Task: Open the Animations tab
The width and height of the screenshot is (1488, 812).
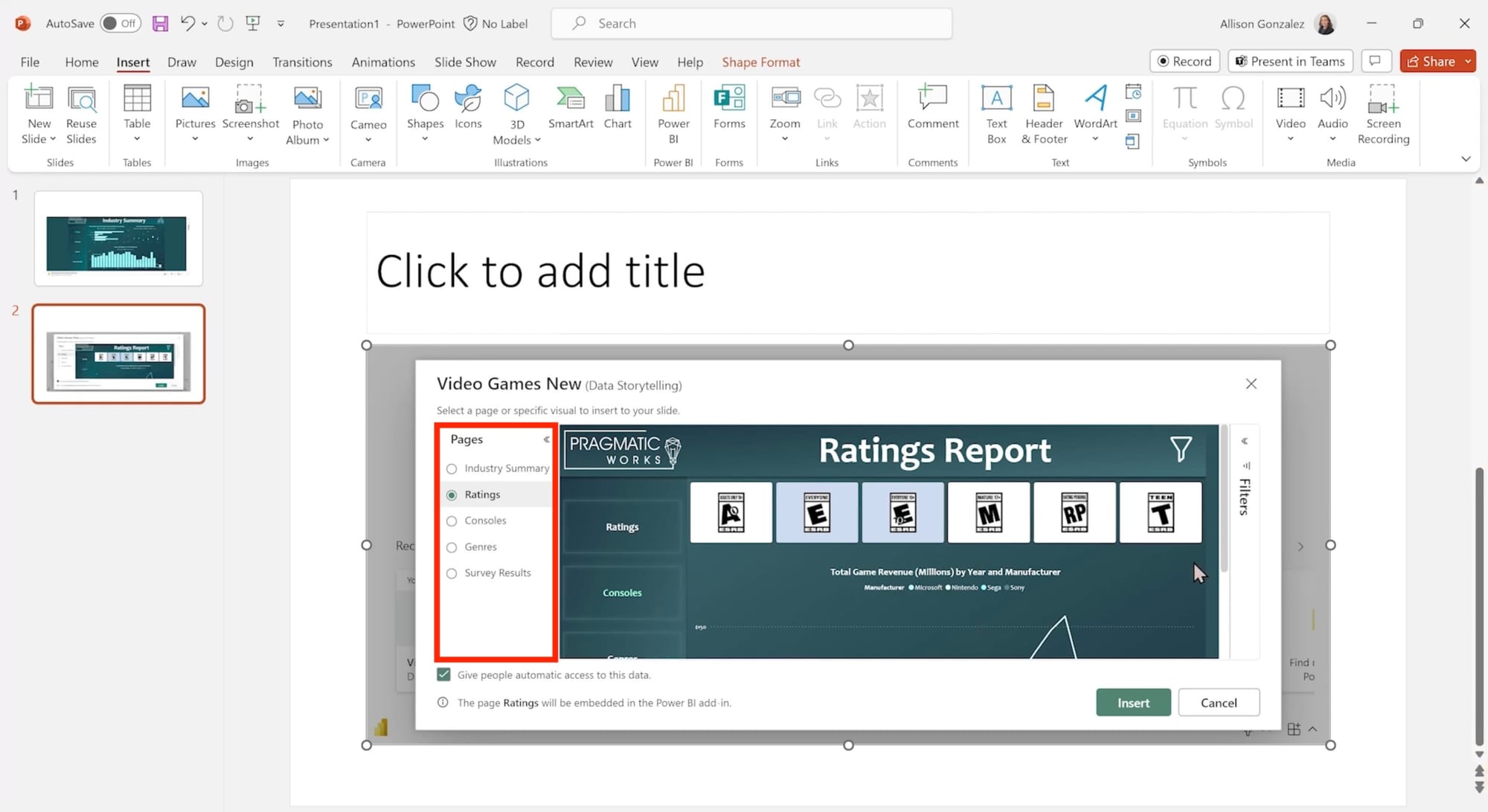Action: click(383, 62)
